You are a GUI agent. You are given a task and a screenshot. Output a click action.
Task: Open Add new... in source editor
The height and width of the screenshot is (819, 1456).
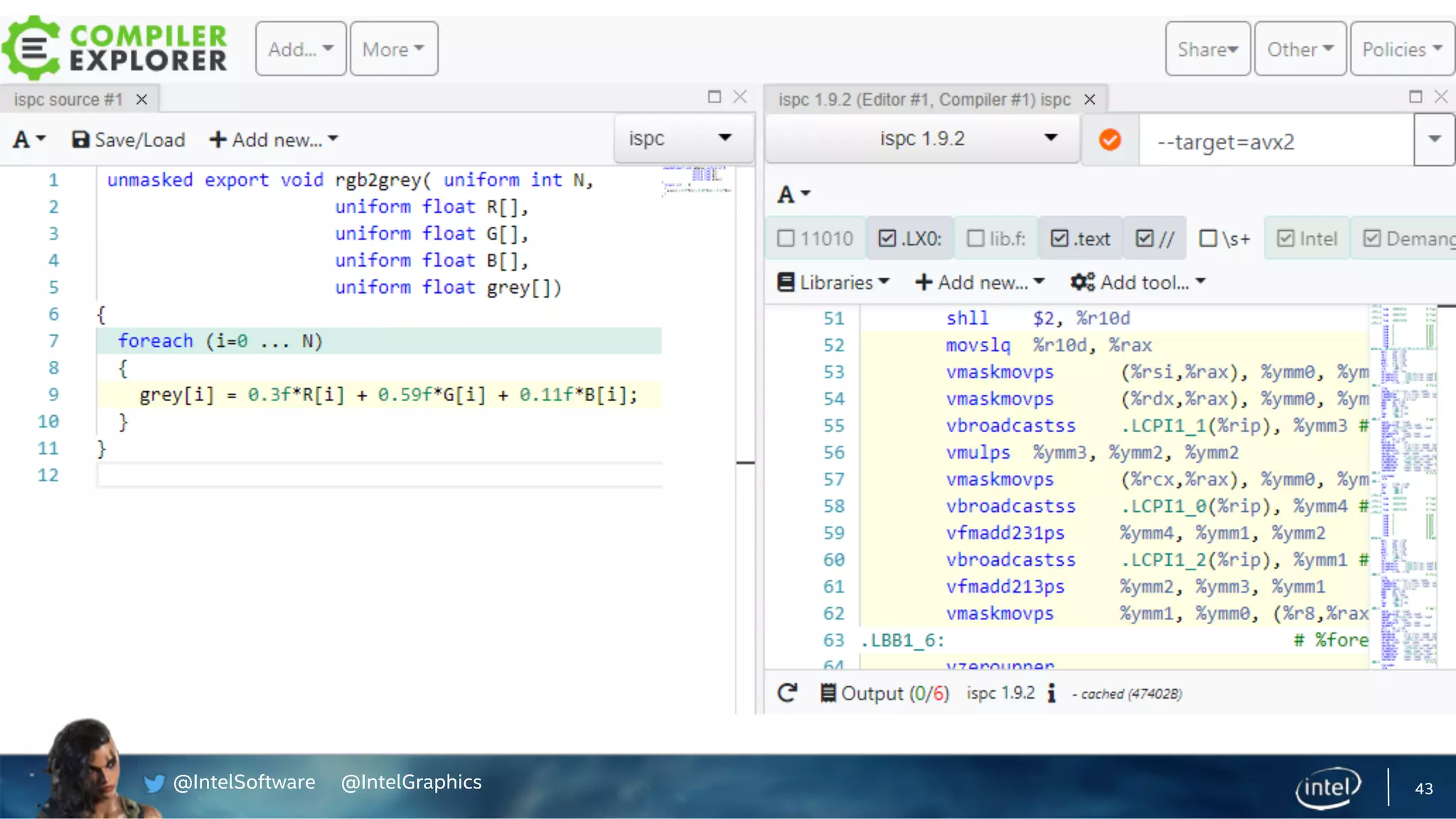pos(274,139)
